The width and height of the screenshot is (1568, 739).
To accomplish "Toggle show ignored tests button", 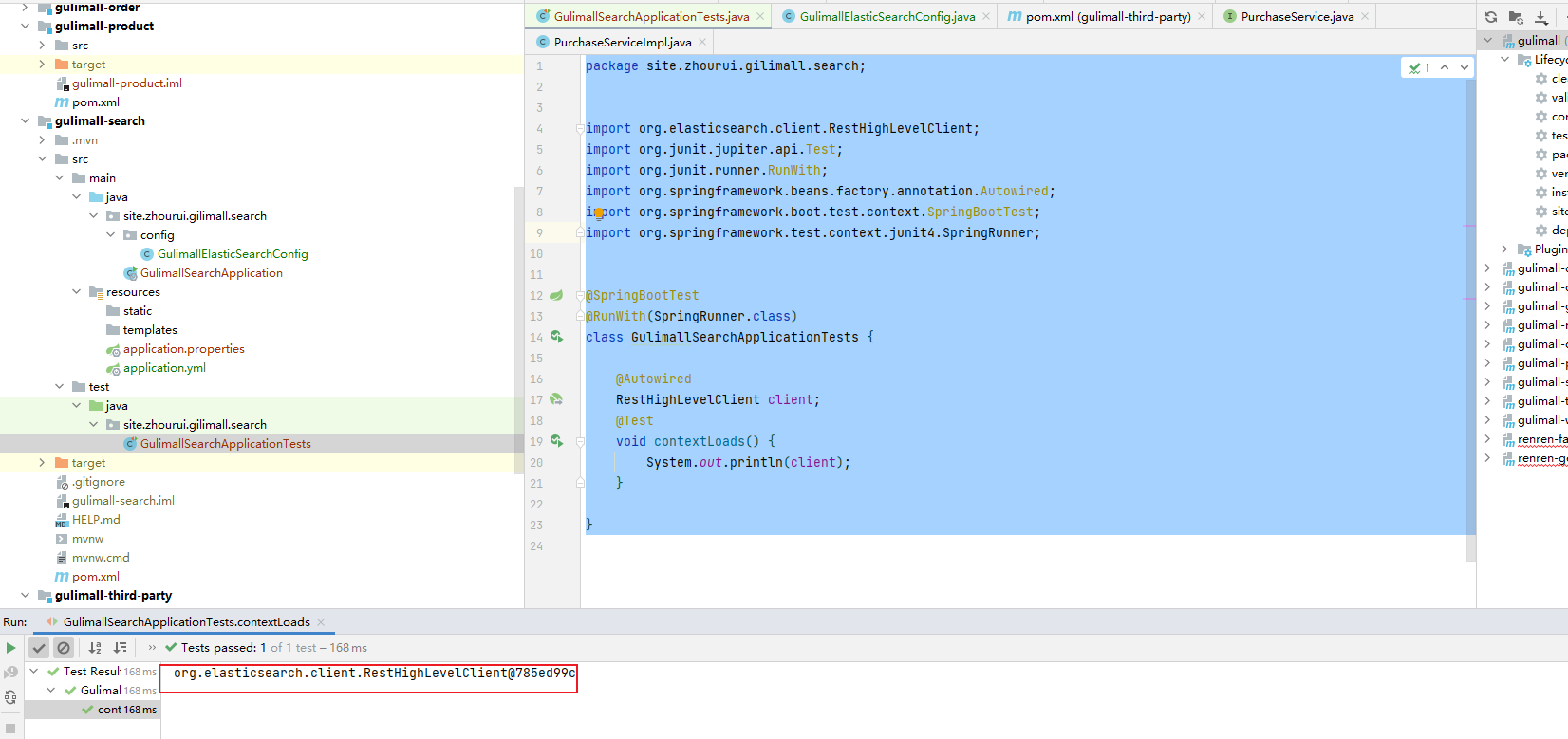I will pos(64,648).
